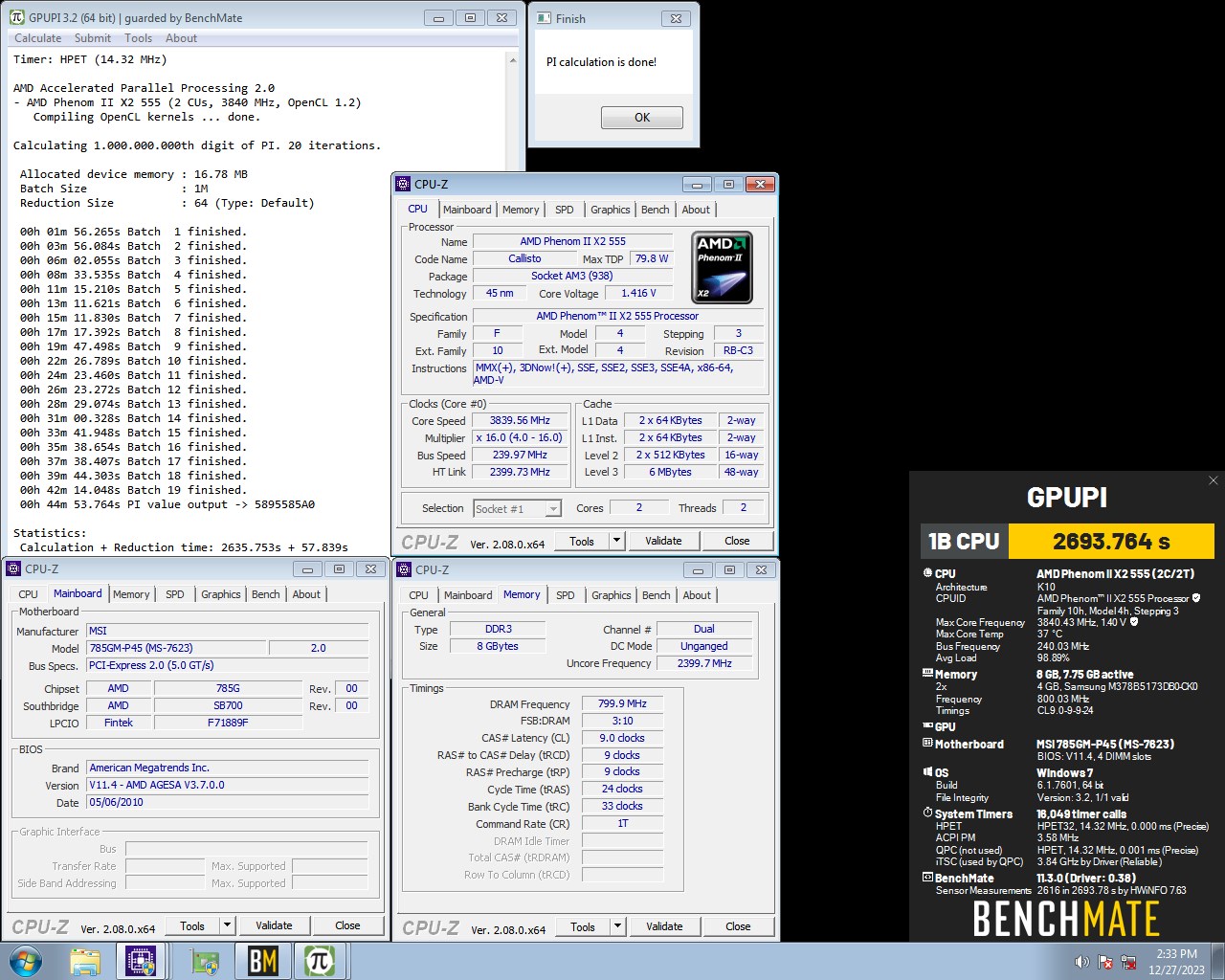Click the PI value output 5895585A0 line

coord(167,504)
